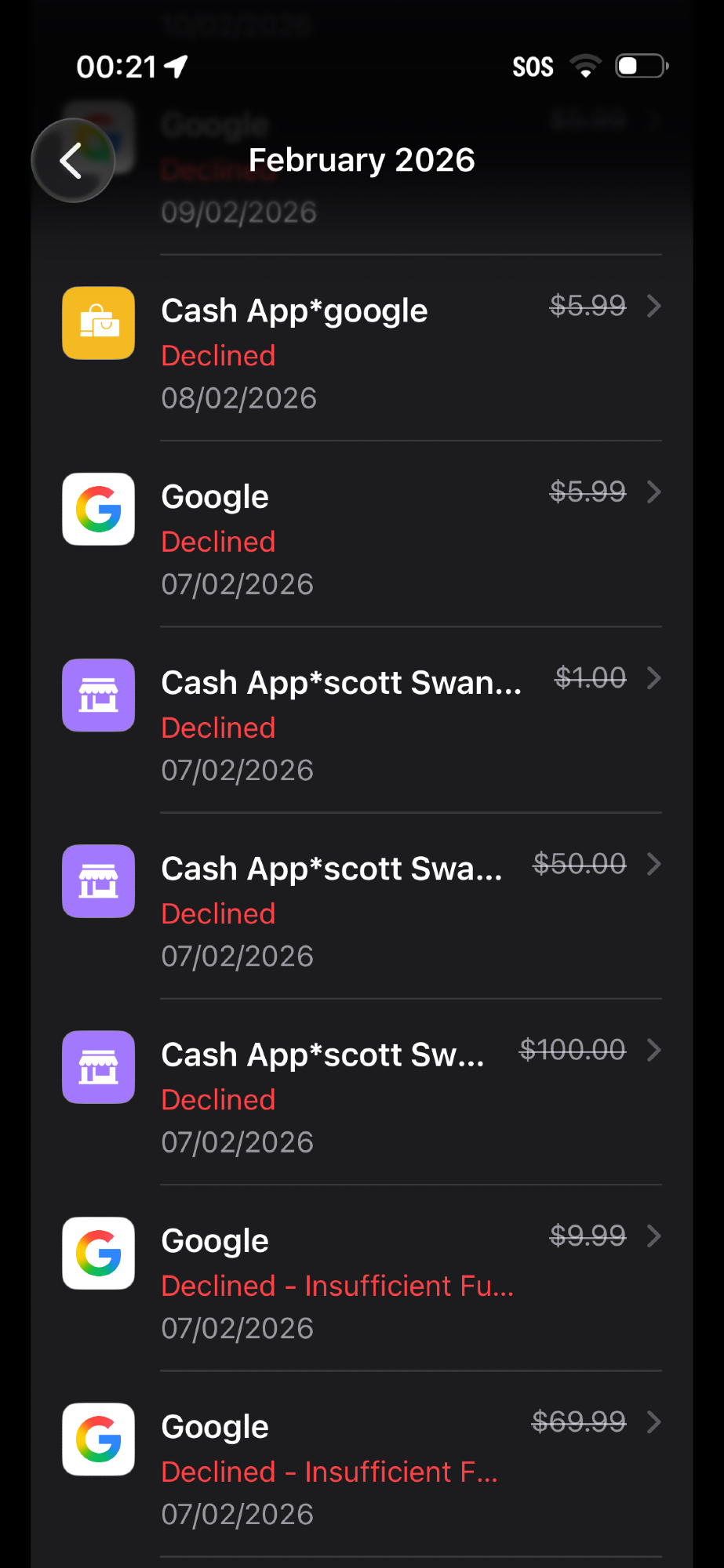Tap purple store icon for $50.00 transaction

(99, 881)
